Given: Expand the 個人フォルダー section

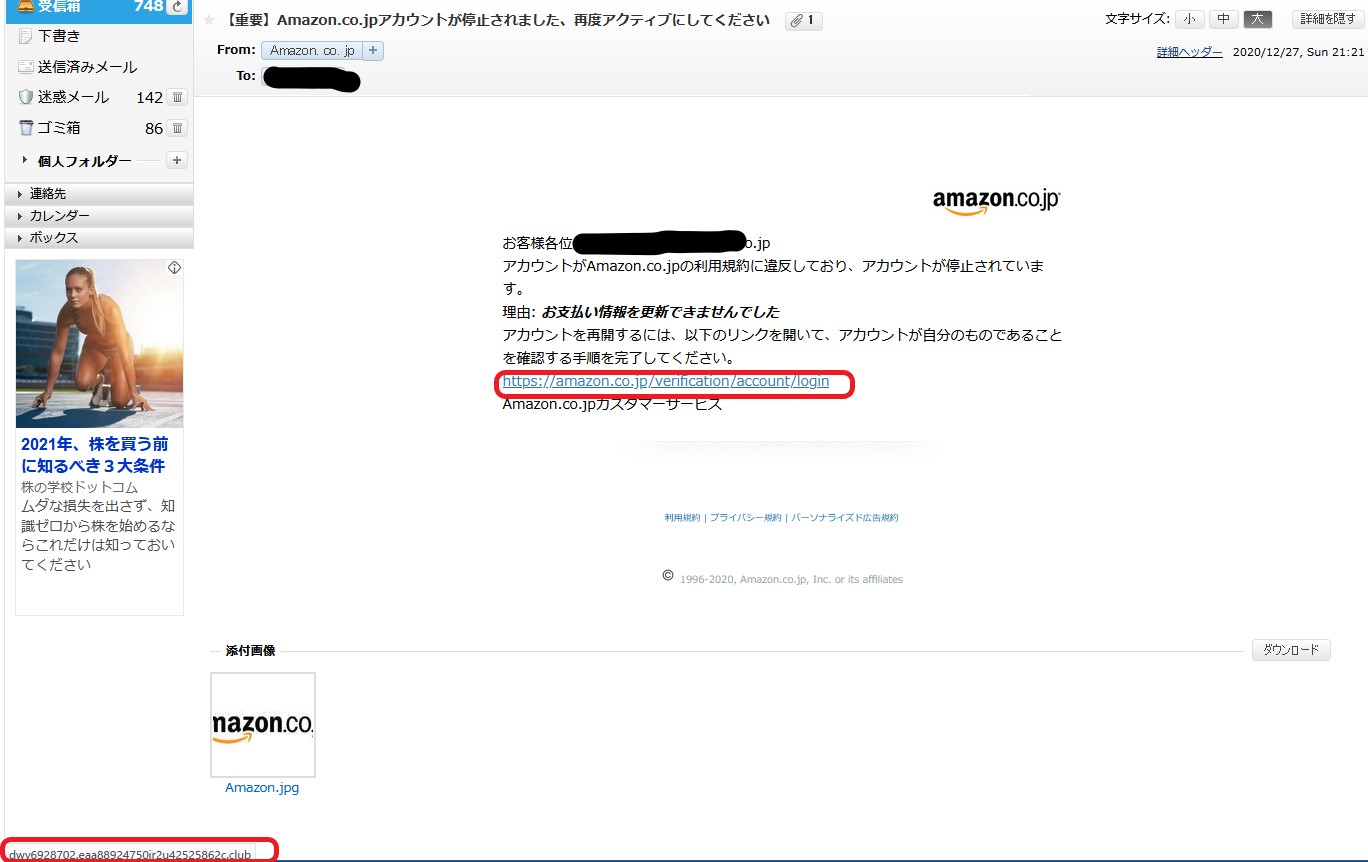Looking at the screenshot, I should [x=25, y=160].
